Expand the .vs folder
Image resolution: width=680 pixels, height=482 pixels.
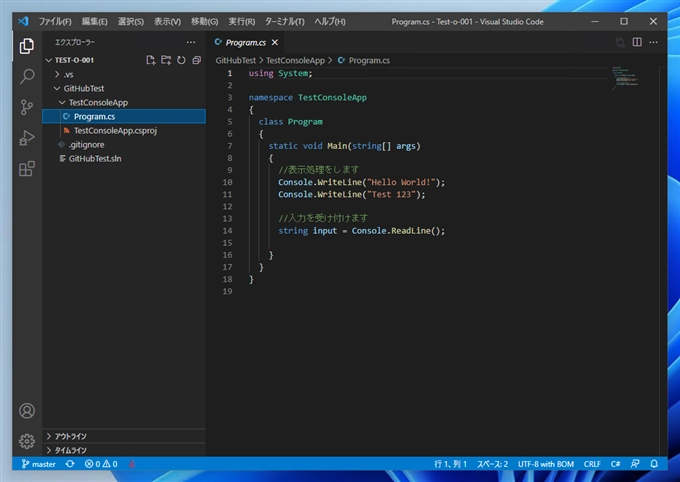(57, 74)
